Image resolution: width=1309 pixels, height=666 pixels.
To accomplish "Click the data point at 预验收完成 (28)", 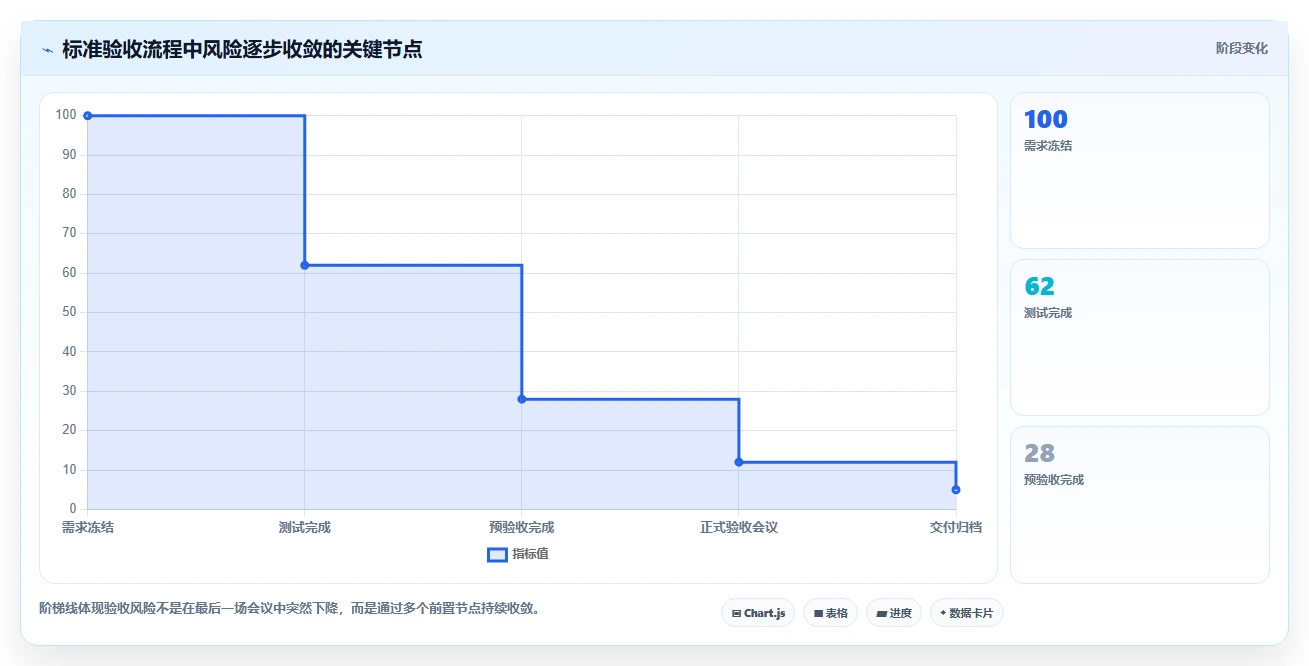I will 522,399.
